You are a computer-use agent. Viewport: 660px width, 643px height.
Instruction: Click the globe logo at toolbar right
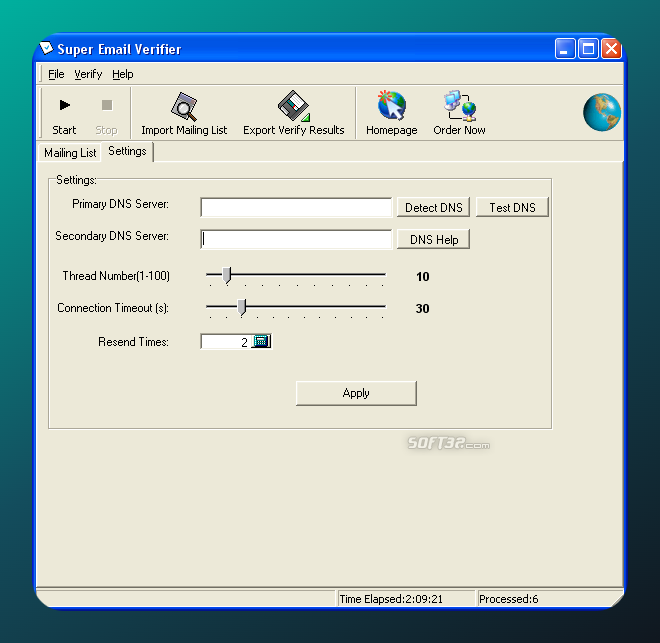(602, 113)
